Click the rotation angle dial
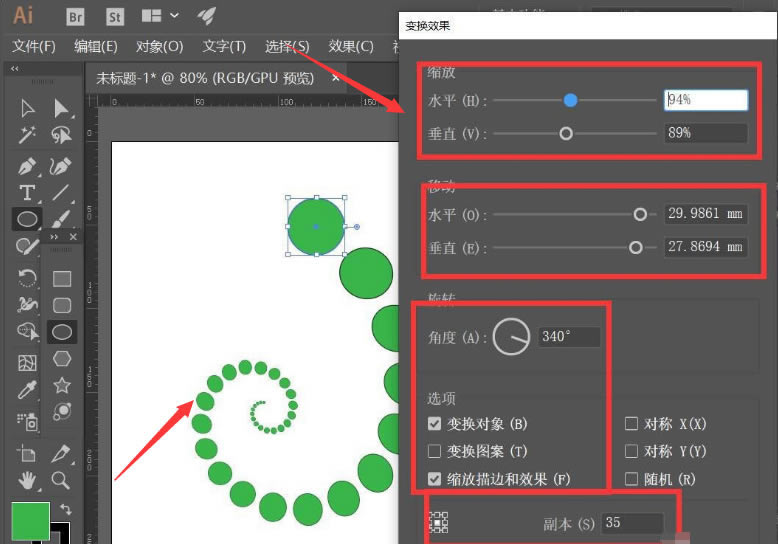 pos(511,337)
